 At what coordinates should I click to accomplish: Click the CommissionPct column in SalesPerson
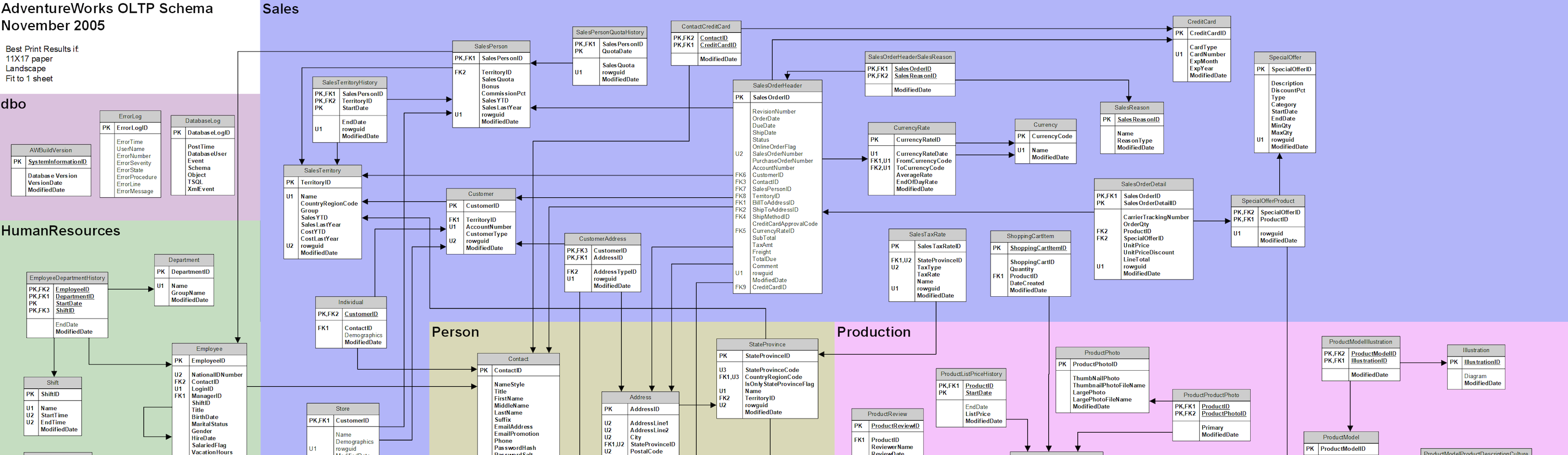(504, 94)
